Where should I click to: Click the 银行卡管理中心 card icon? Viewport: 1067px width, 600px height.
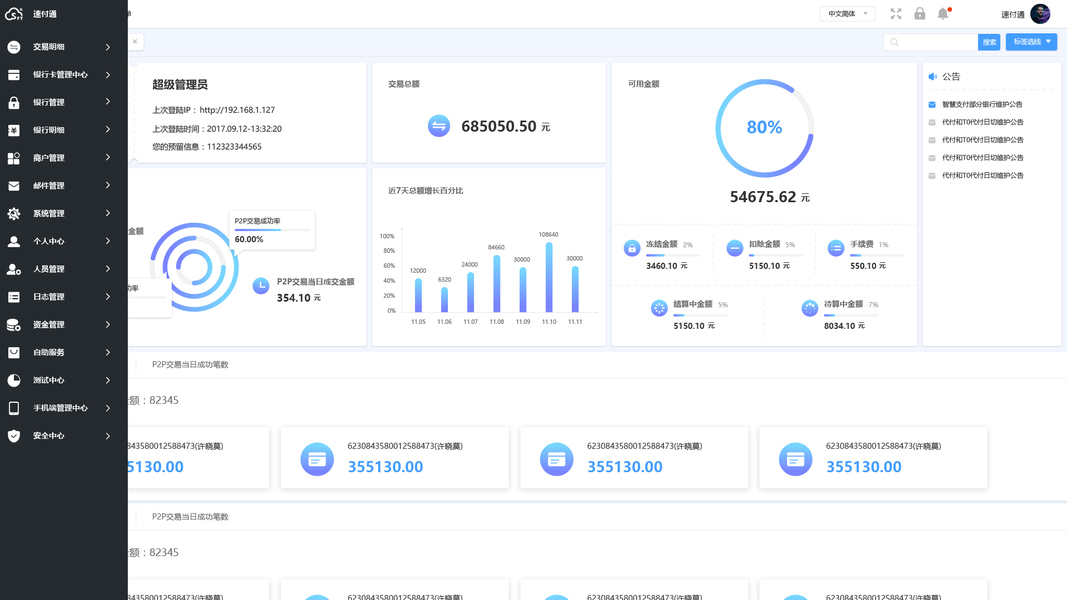coord(14,75)
